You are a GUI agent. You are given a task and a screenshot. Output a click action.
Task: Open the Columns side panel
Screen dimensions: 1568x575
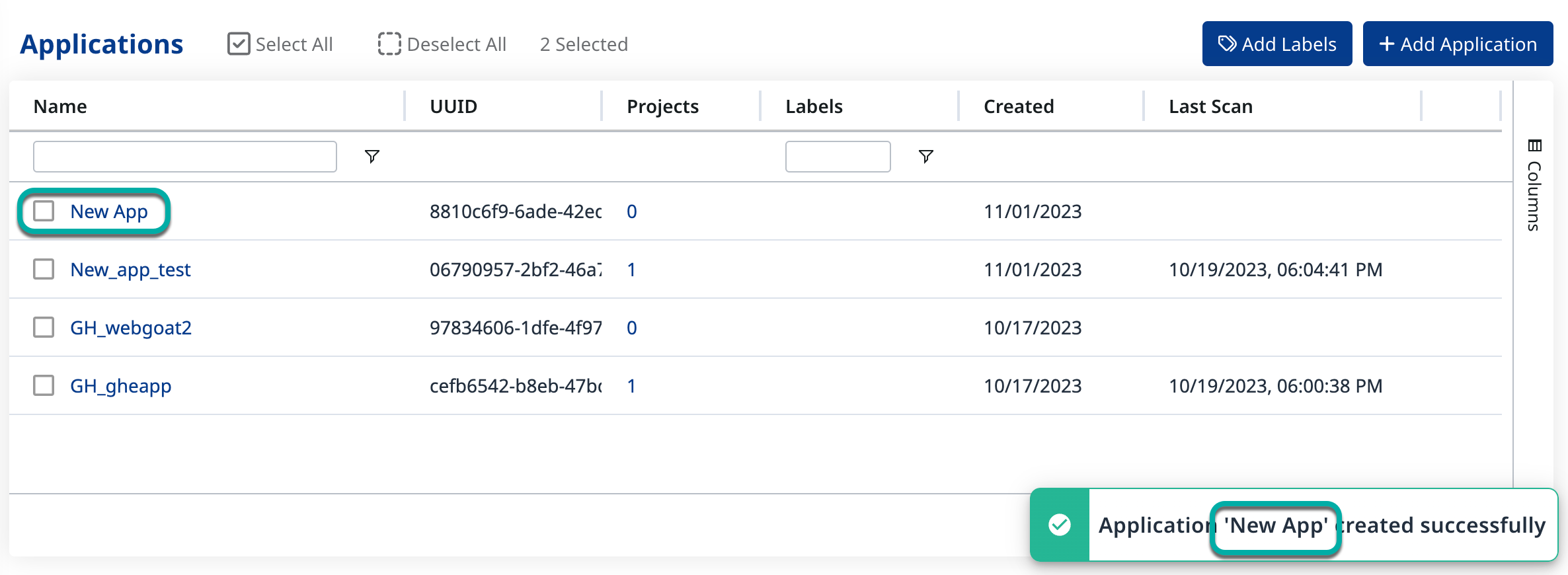click(1534, 185)
